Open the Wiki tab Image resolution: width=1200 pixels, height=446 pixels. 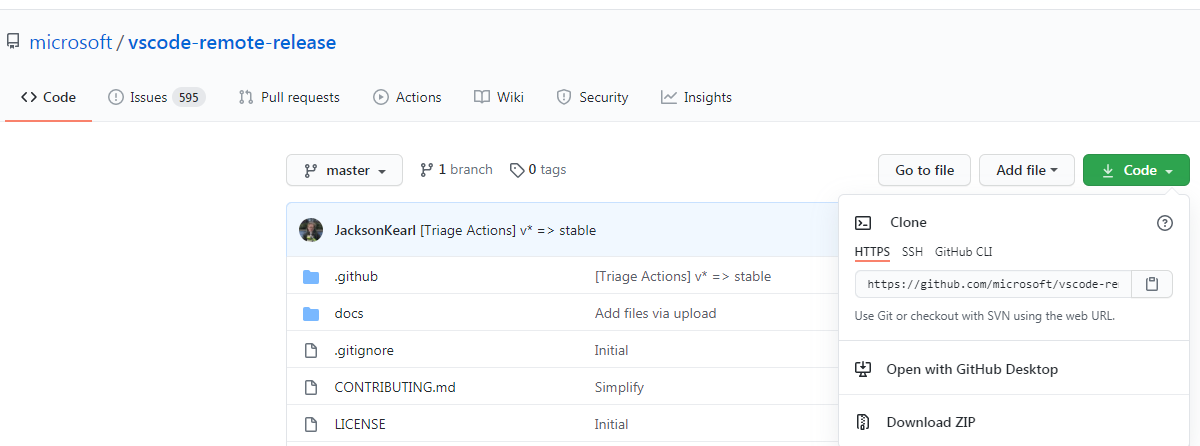499,97
